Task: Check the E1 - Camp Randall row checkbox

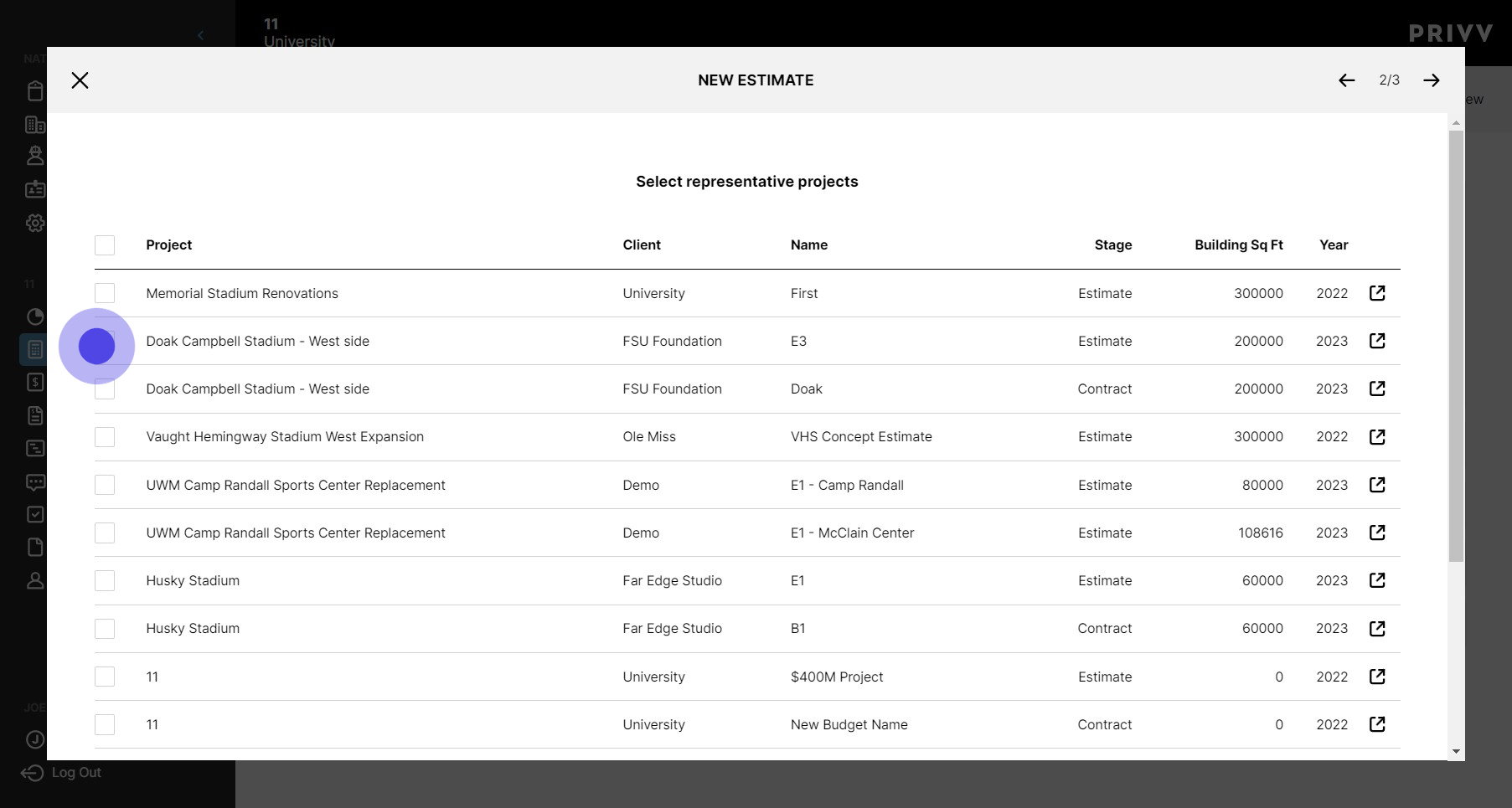Action: pyautogui.click(x=105, y=485)
